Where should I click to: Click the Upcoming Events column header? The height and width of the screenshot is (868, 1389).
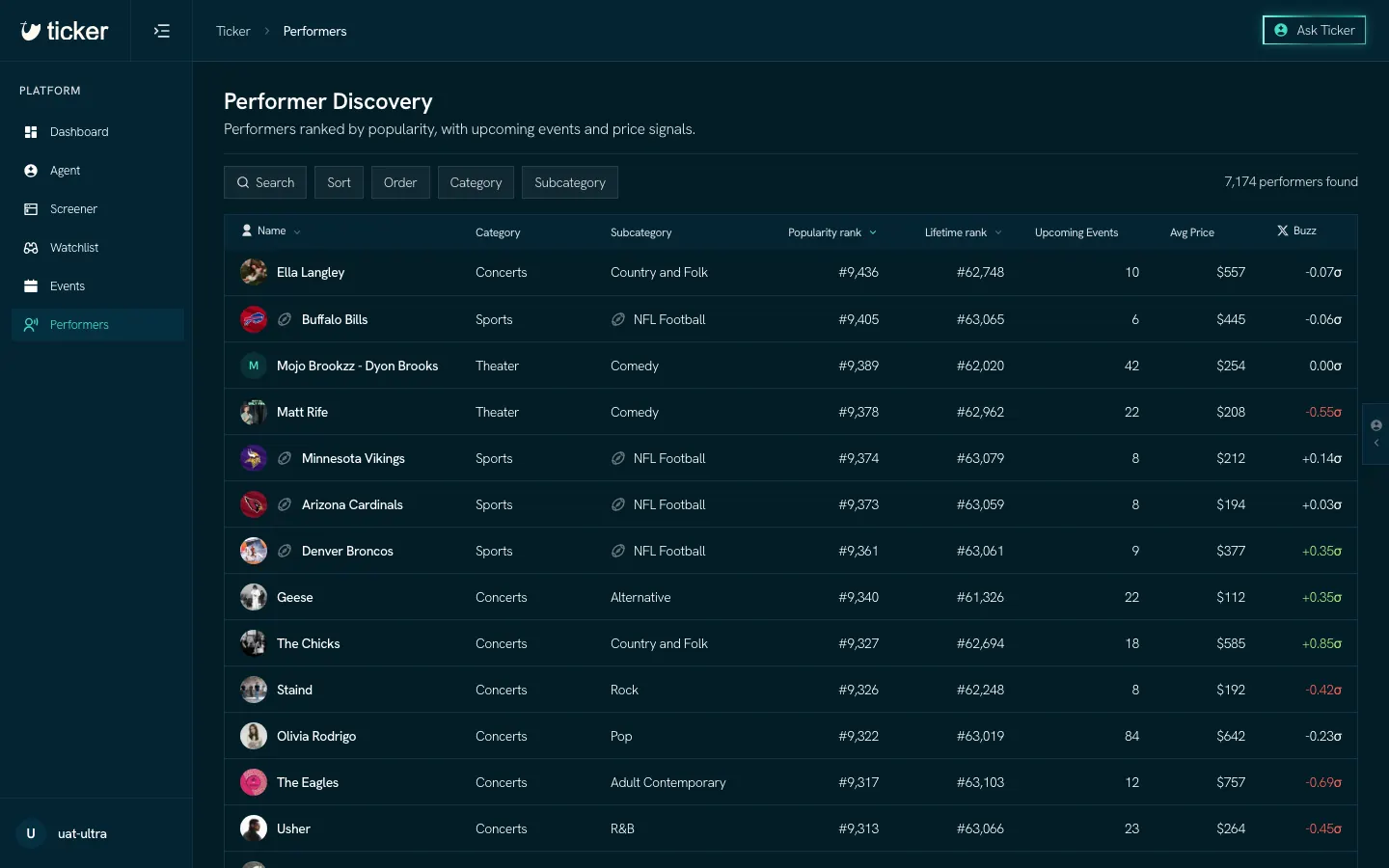click(1076, 232)
